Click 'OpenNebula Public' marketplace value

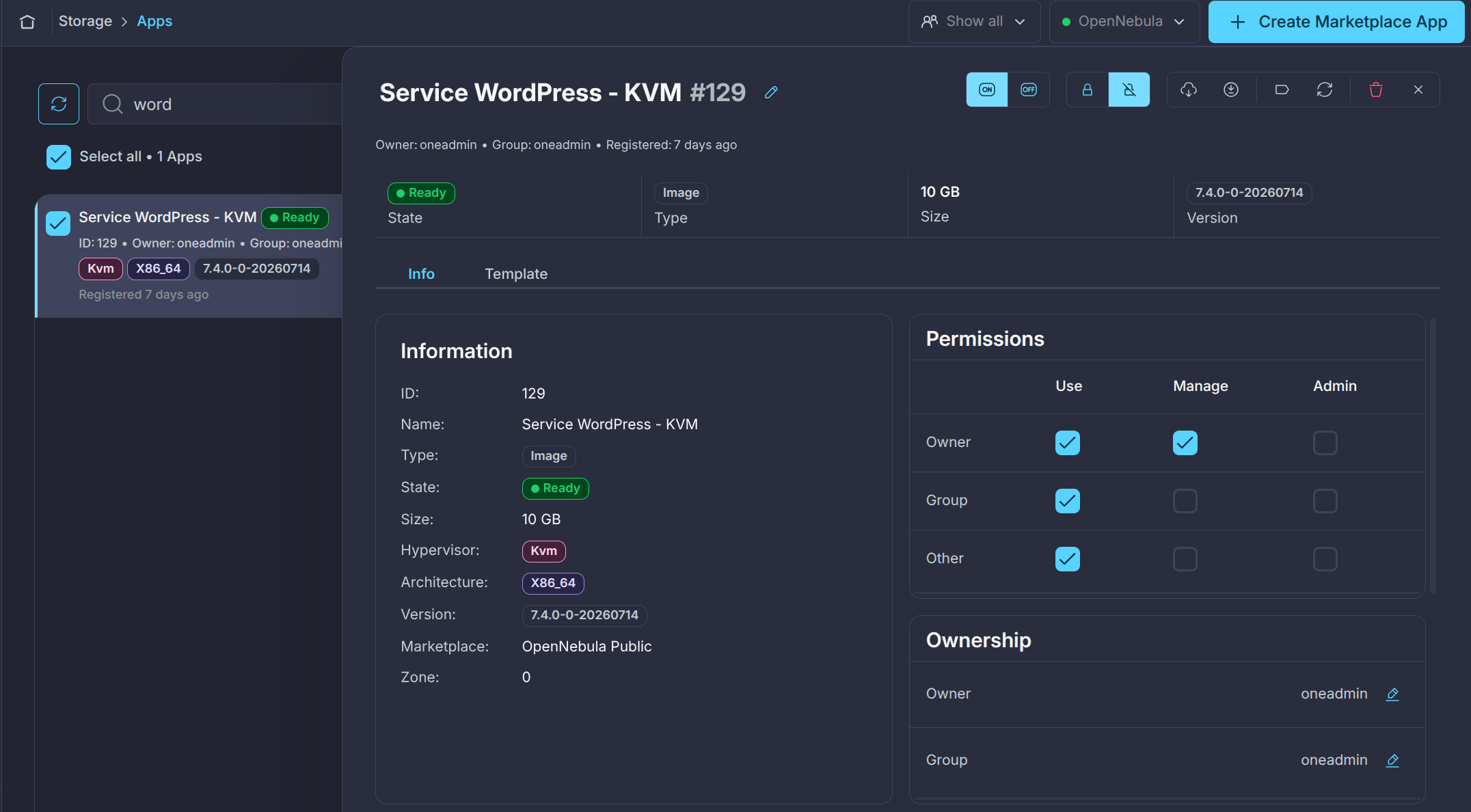[586, 647]
